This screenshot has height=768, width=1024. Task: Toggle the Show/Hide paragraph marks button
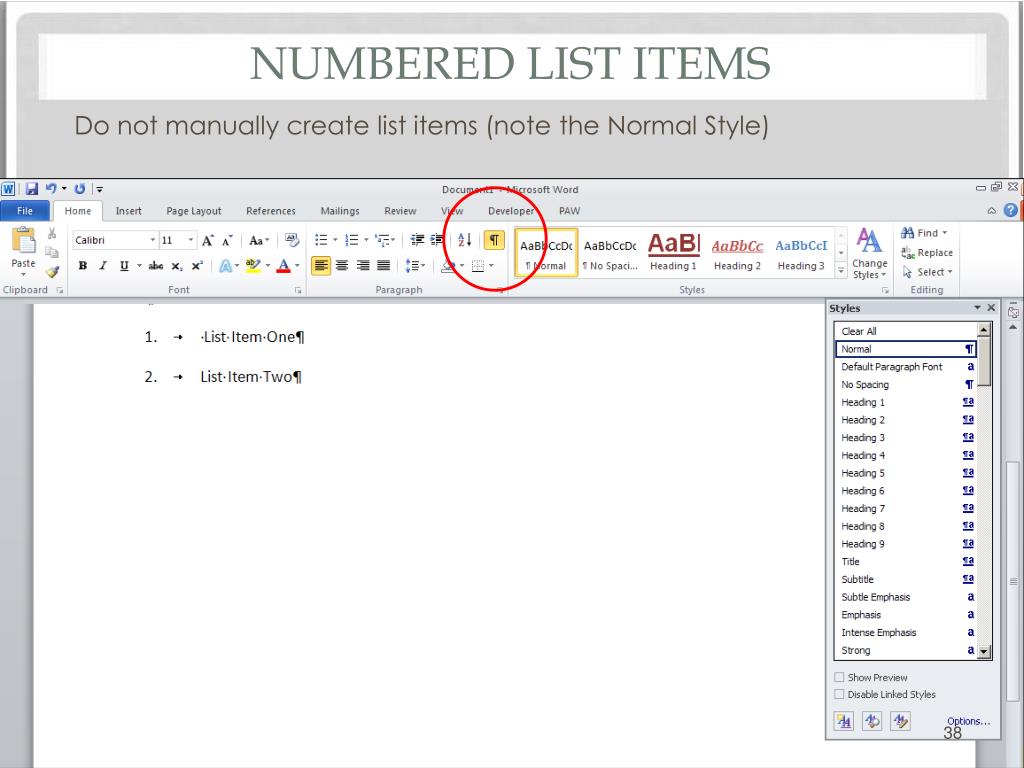pos(494,240)
